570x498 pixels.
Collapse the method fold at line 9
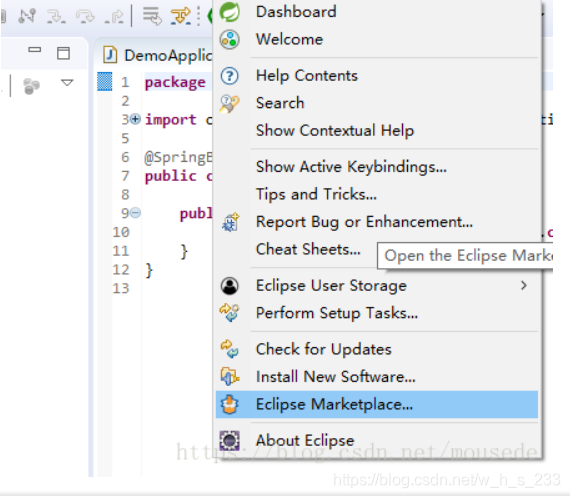135,212
